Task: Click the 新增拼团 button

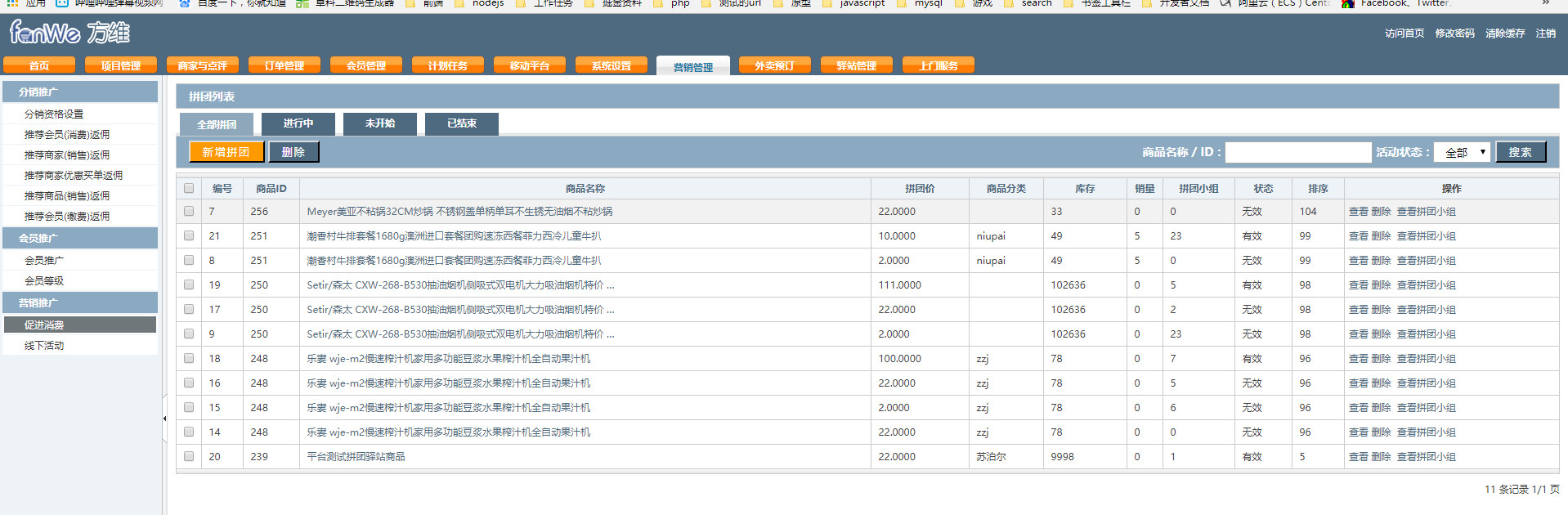Action: coord(226,152)
